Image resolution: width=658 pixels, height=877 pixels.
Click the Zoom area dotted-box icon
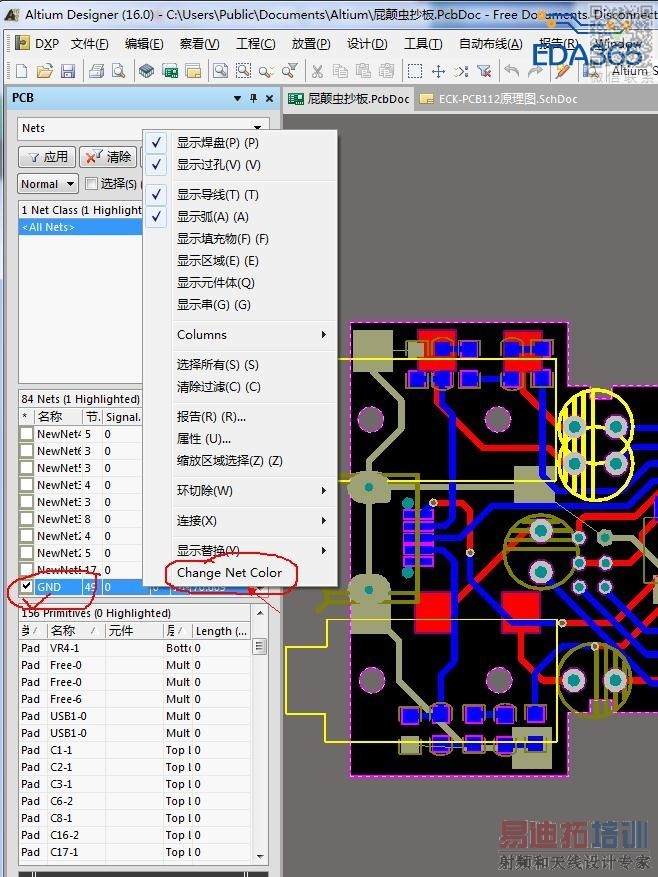(243, 71)
